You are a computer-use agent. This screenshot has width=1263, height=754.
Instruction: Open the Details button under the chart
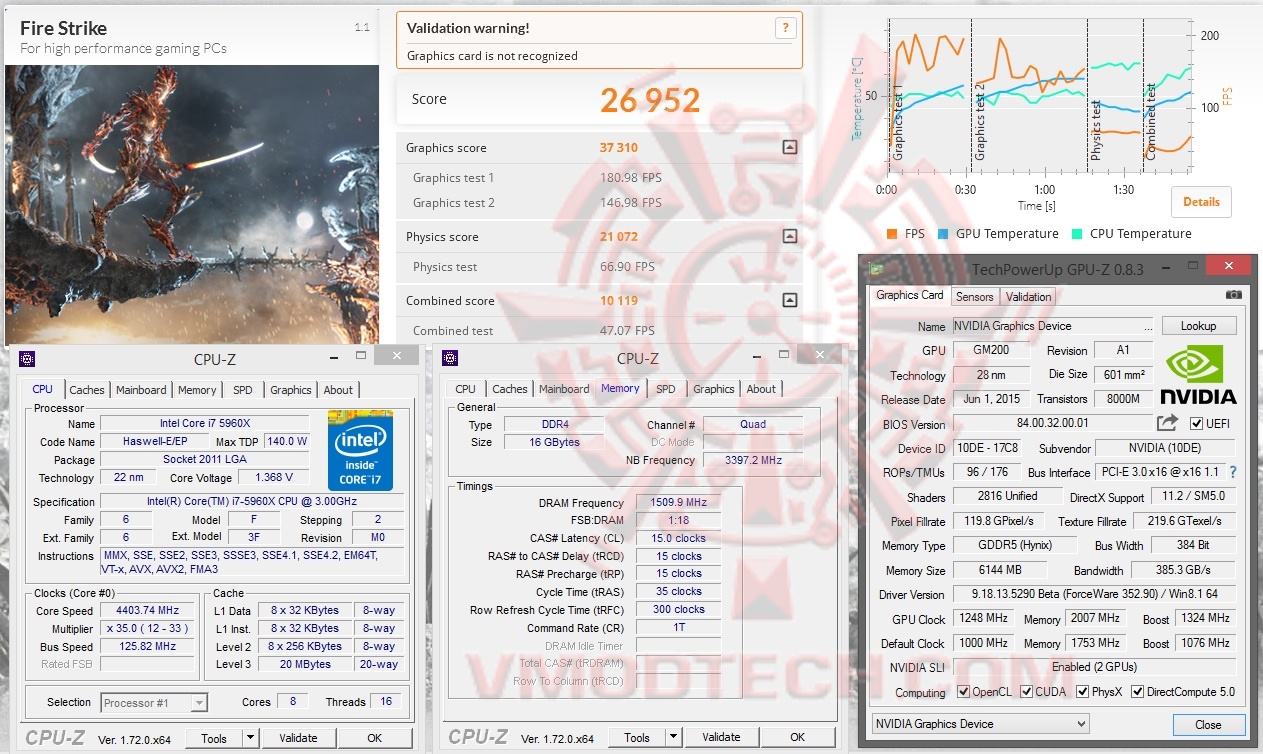[x=1201, y=201]
